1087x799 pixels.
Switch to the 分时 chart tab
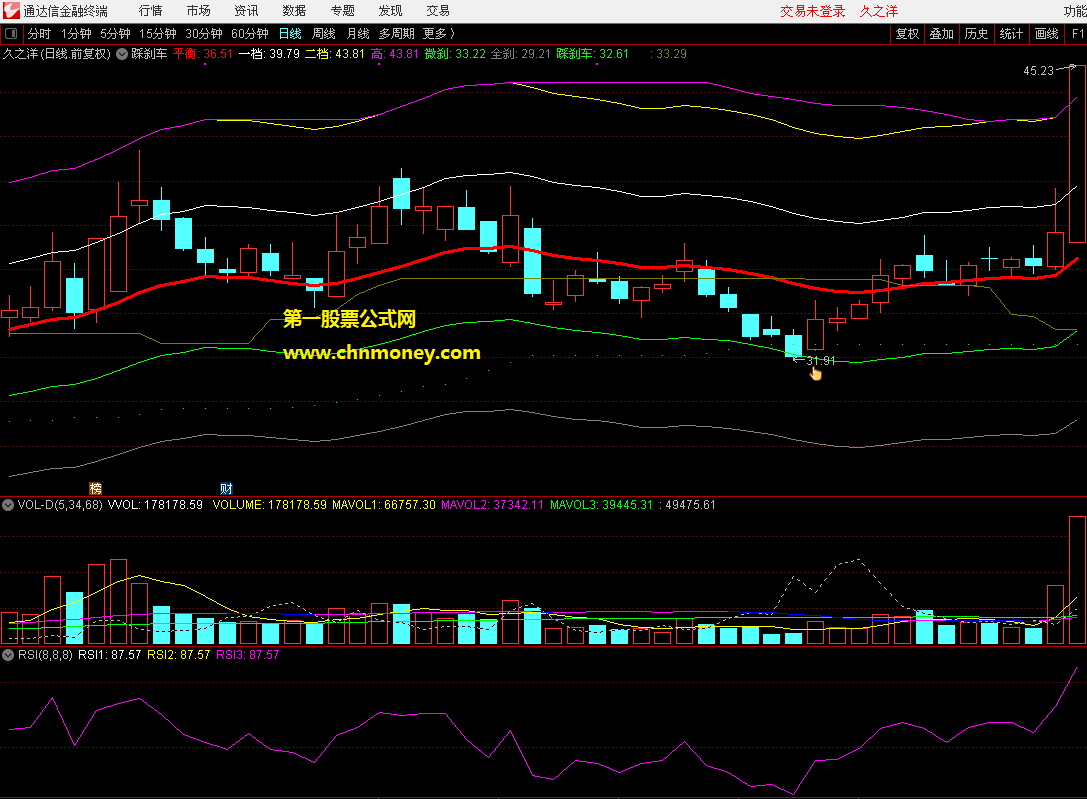tap(39, 33)
